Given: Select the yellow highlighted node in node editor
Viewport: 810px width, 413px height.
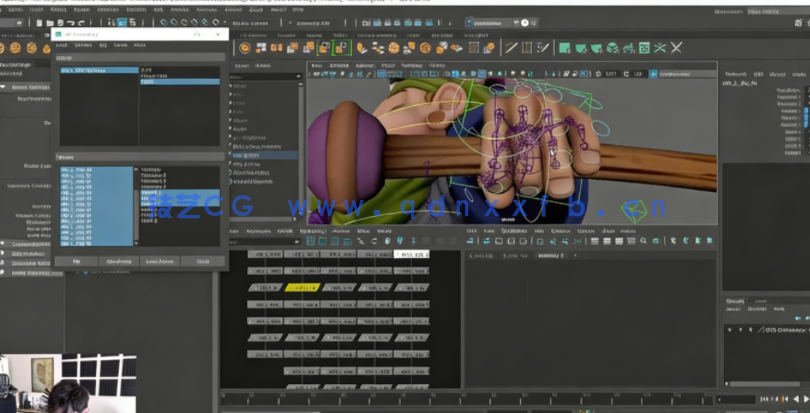Looking at the screenshot, I should 302,287.
